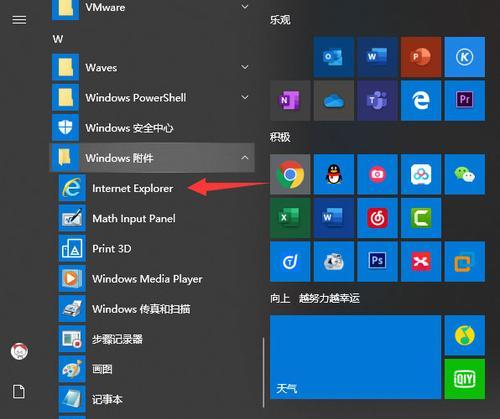
Task: Launch Internet Explorer from the app list
Action: click(x=152, y=188)
